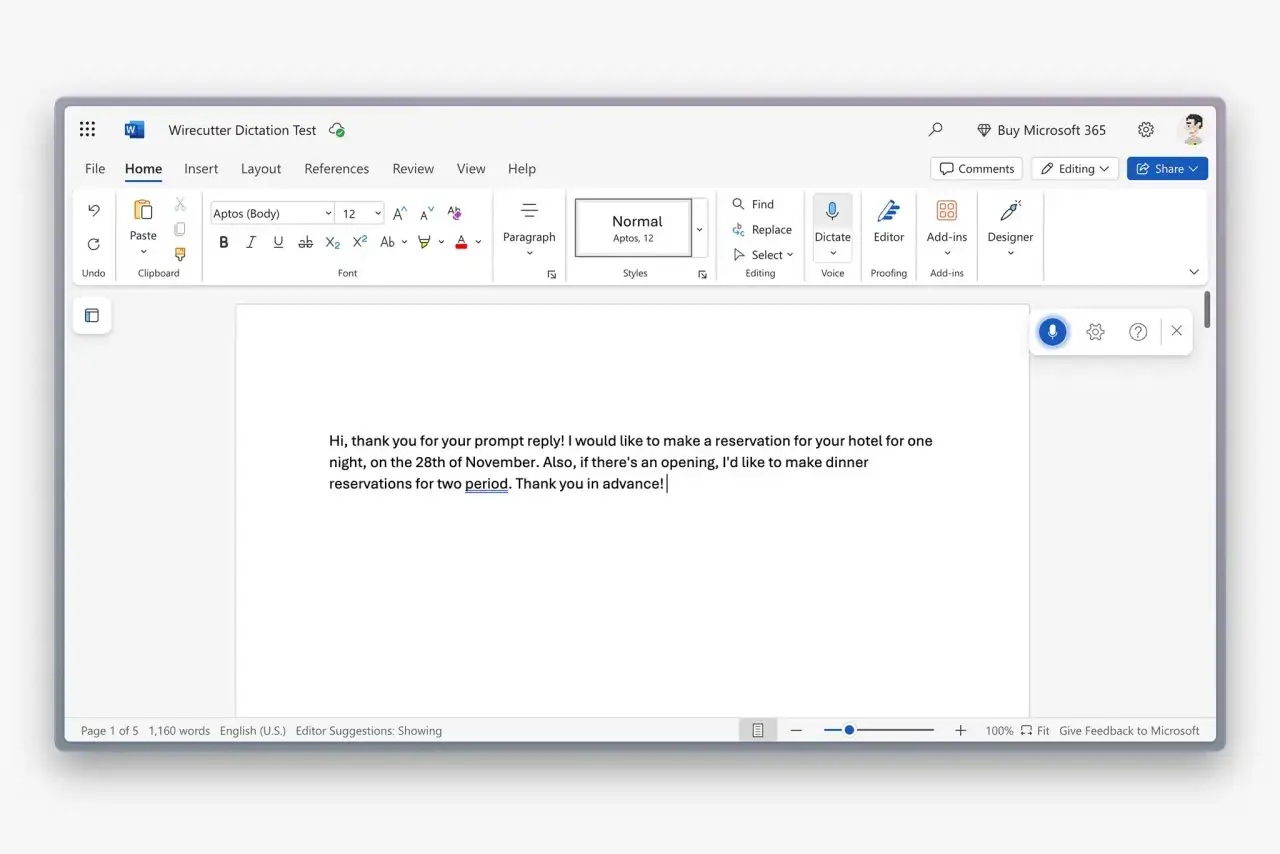Image resolution: width=1280 pixels, height=854 pixels.
Task: Select the Format Painter icon
Action: click(180, 255)
